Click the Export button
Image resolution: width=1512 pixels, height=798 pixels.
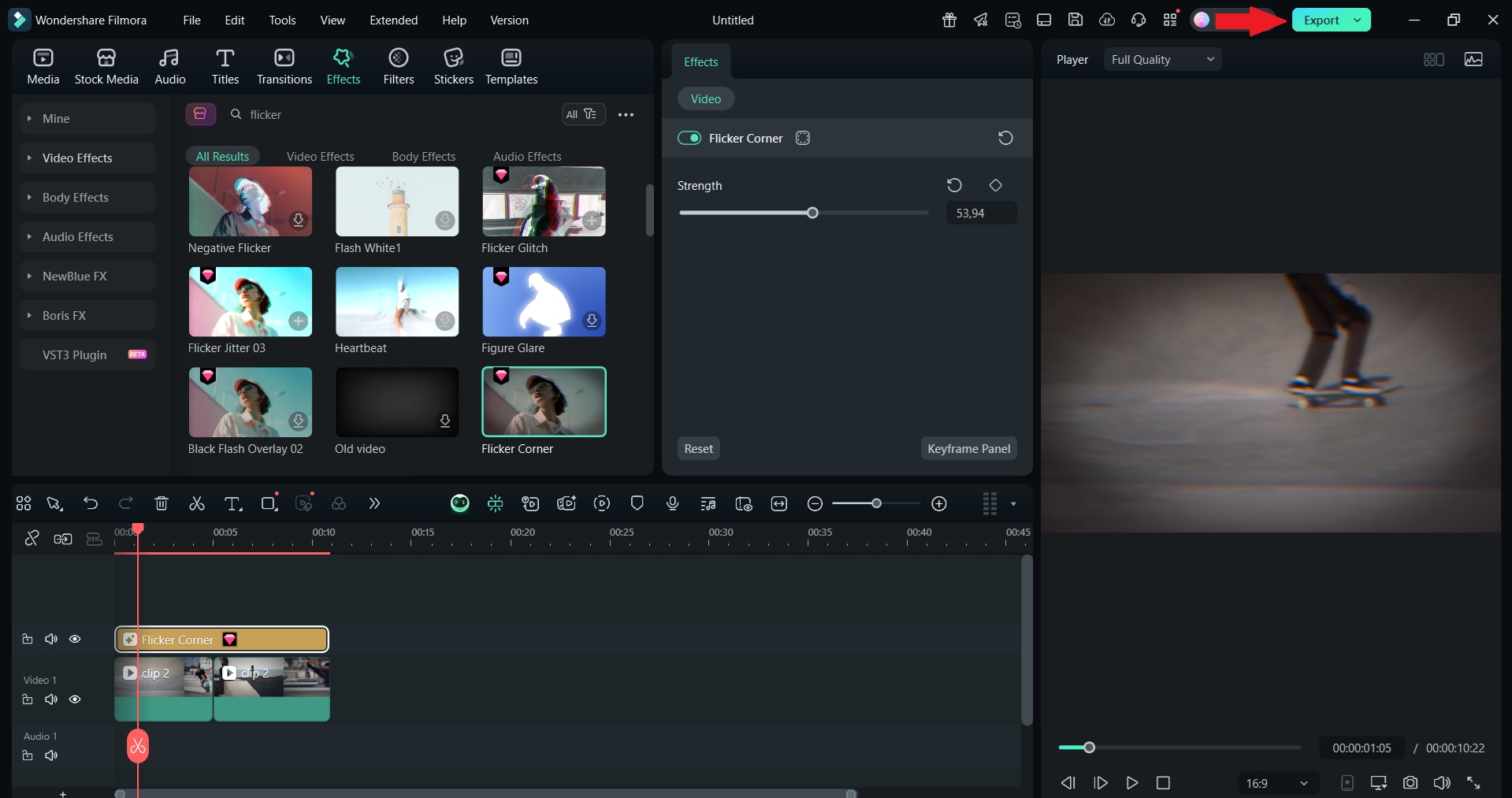click(x=1324, y=20)
